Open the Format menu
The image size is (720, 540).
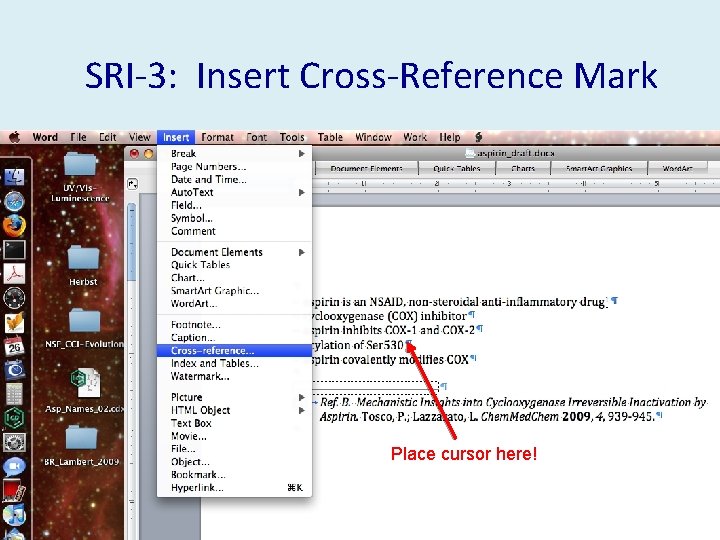(217, 137)
